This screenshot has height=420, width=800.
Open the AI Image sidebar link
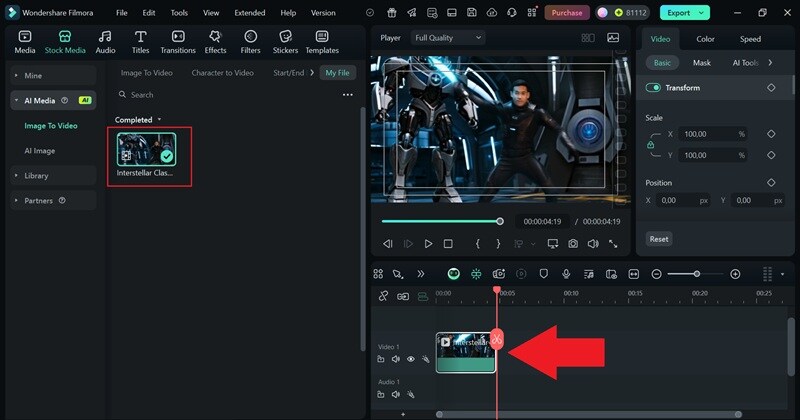[40, 151]
